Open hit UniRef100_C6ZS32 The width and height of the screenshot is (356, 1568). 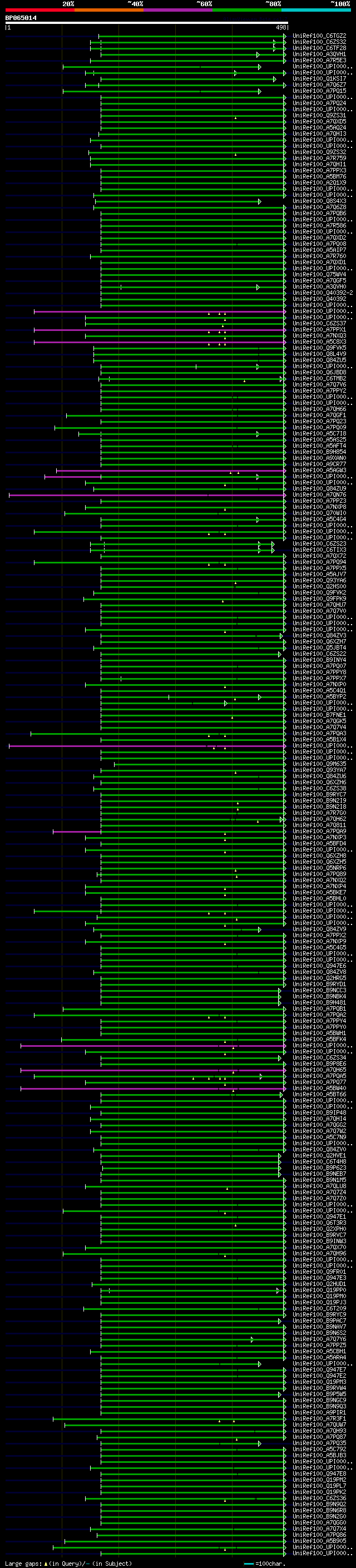319,42
